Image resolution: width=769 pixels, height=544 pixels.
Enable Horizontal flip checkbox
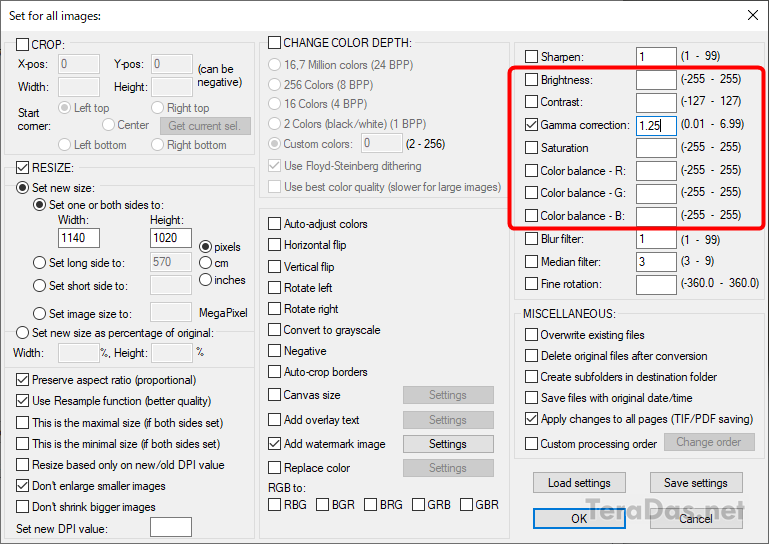[x=274, y=245]
